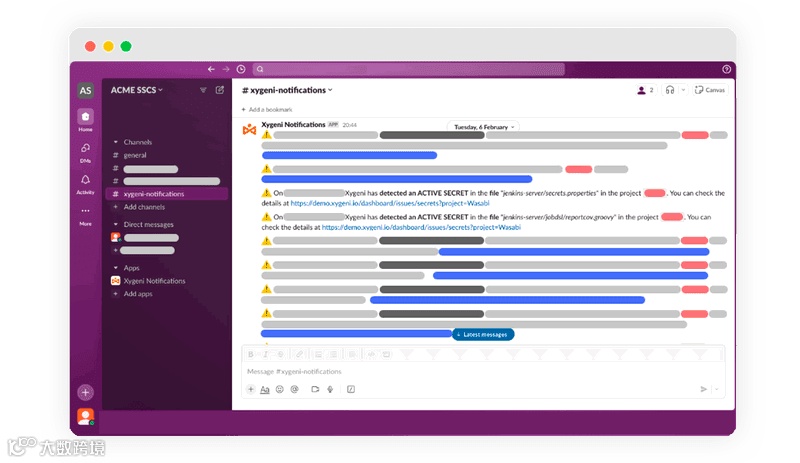
Task: Click Add a bookmark
Action: [x=267, y=109]
